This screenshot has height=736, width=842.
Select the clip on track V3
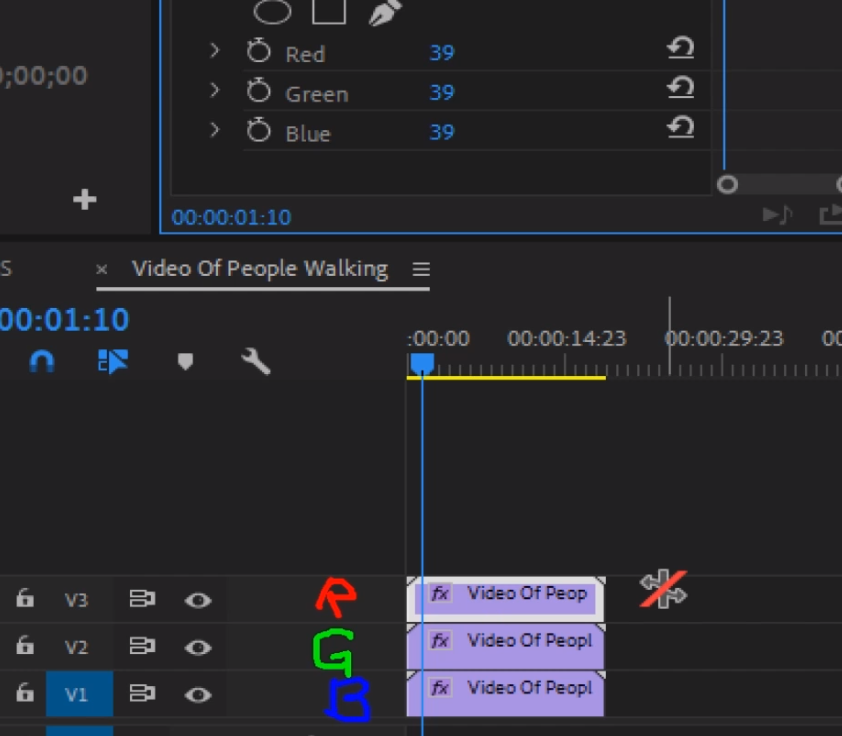pyautogui.click(x=506, y=599)
